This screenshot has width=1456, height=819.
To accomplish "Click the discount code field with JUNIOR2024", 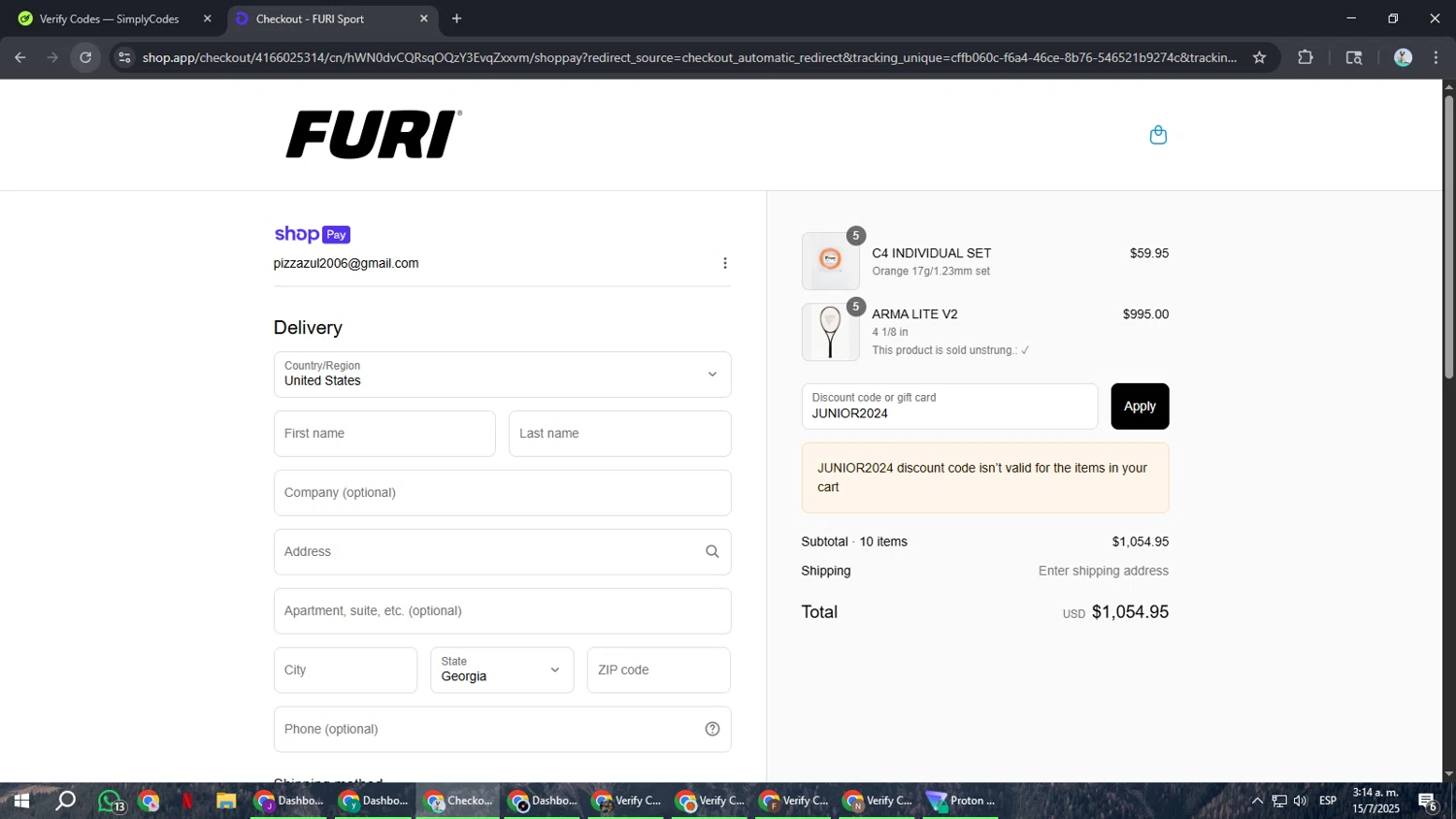I will (949, 407).
